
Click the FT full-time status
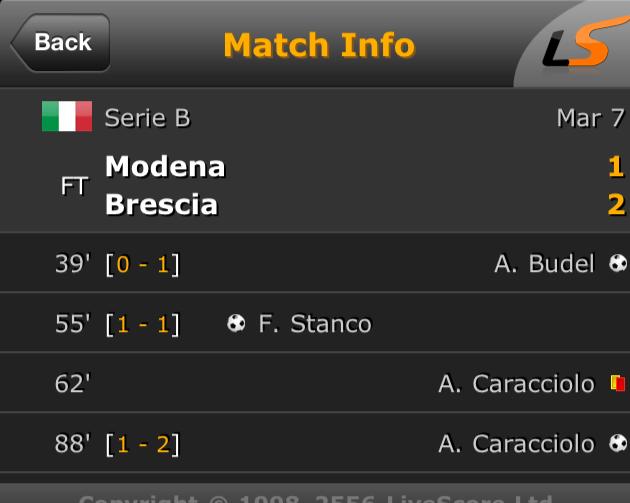[74, 186]
